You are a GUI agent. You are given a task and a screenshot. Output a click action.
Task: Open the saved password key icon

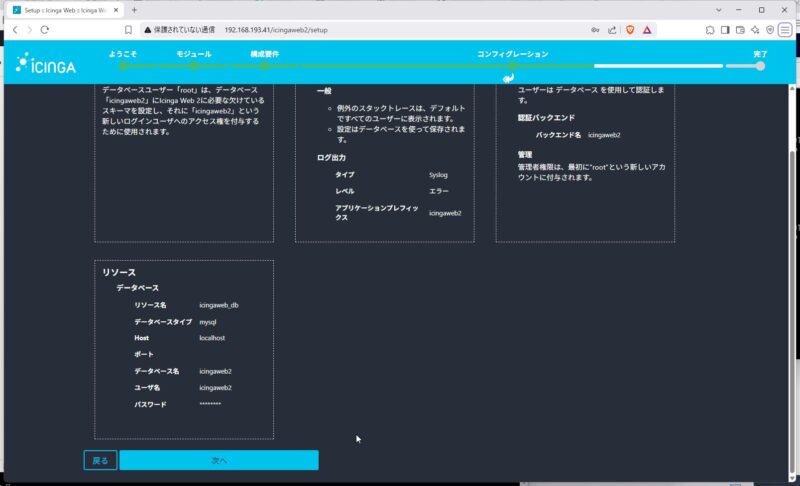(595, 30)
